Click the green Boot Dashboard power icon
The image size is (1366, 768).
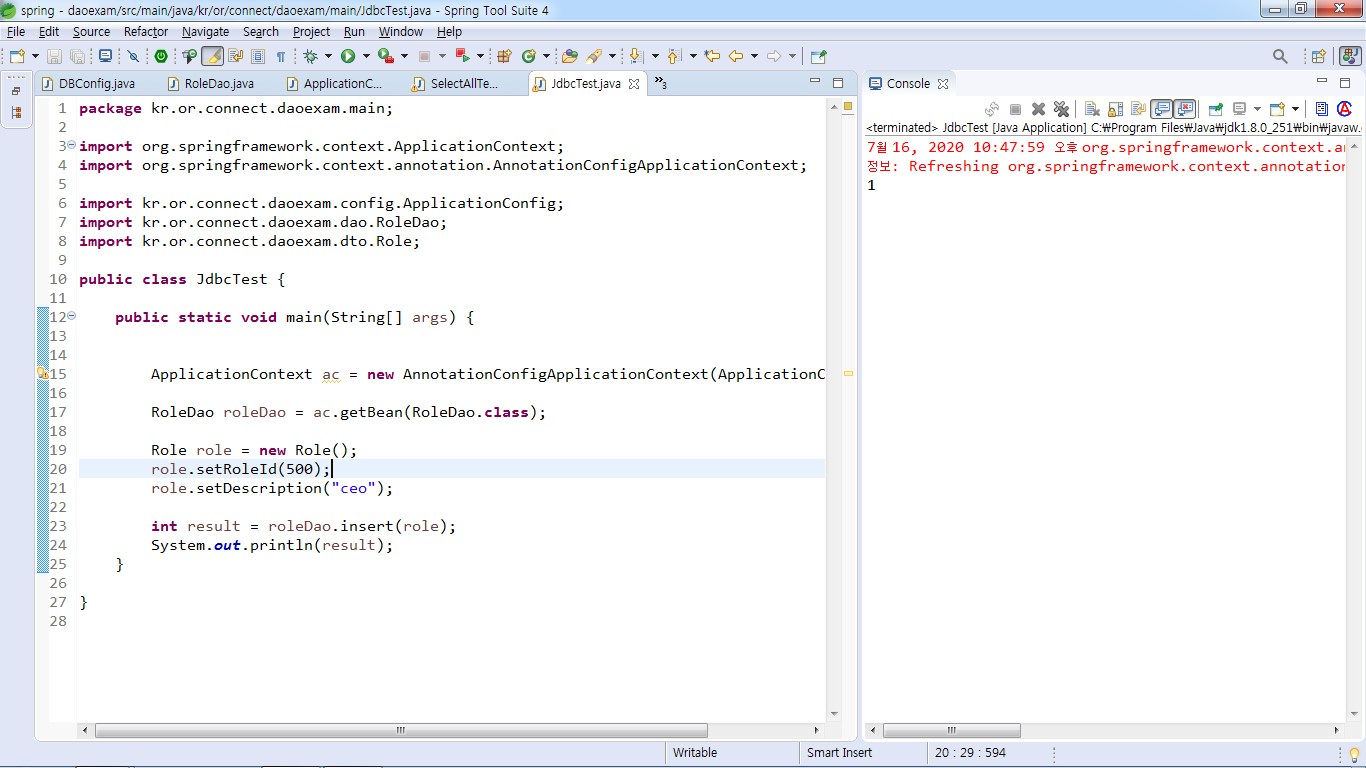point(161,56)
